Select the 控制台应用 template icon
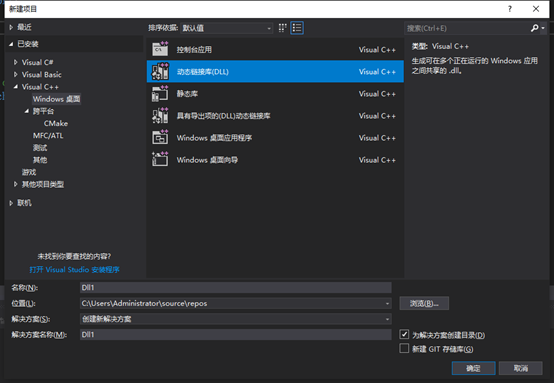This screenshot has width=554, height=383. [x=160, y=49]
